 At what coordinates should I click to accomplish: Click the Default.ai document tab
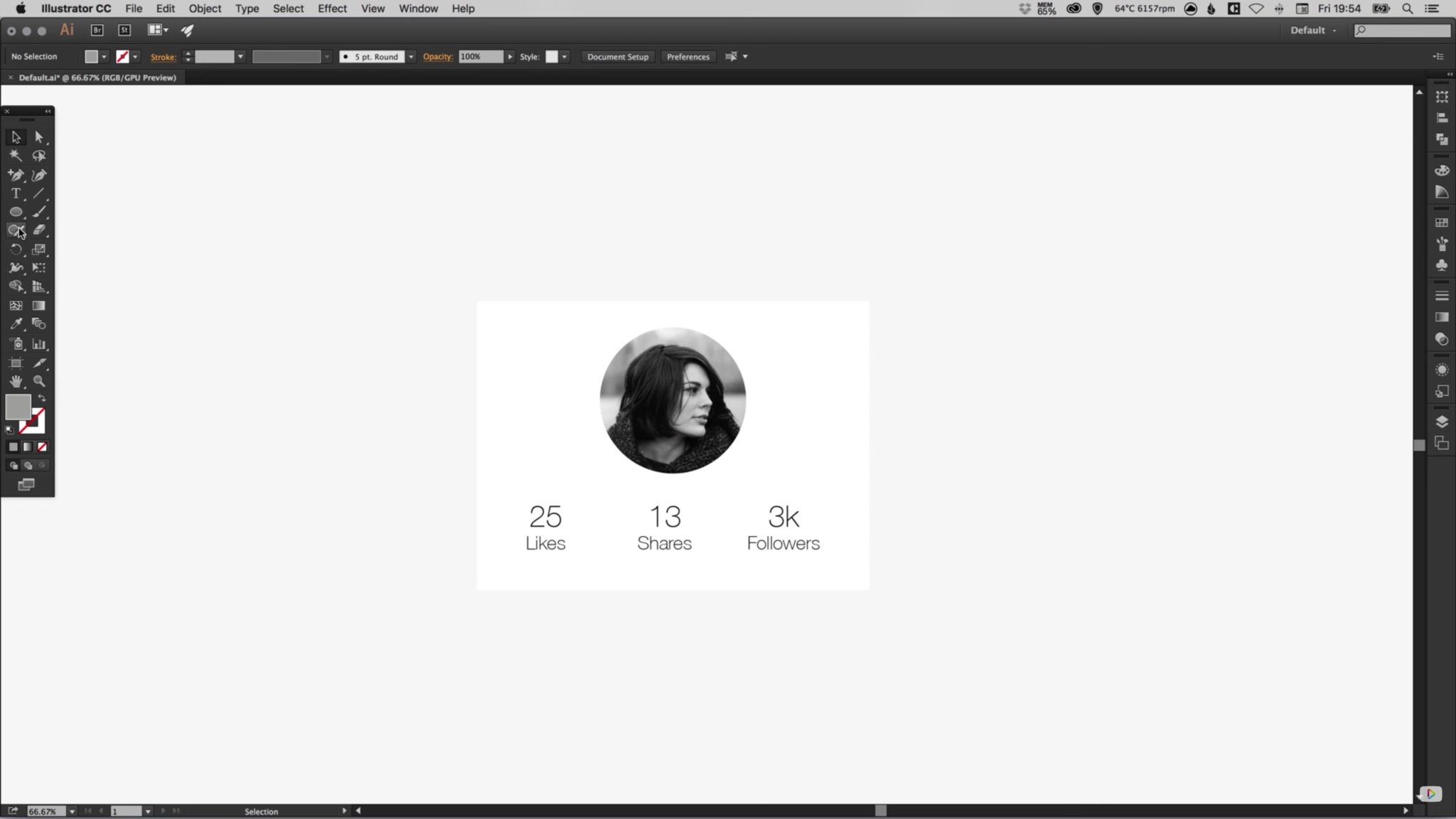pos(96,77)
